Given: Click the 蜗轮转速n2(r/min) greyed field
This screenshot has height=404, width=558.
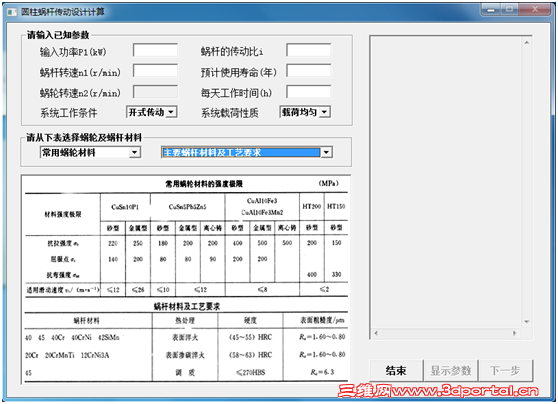Looking at the screenshot, I should (x=156, y=91).
